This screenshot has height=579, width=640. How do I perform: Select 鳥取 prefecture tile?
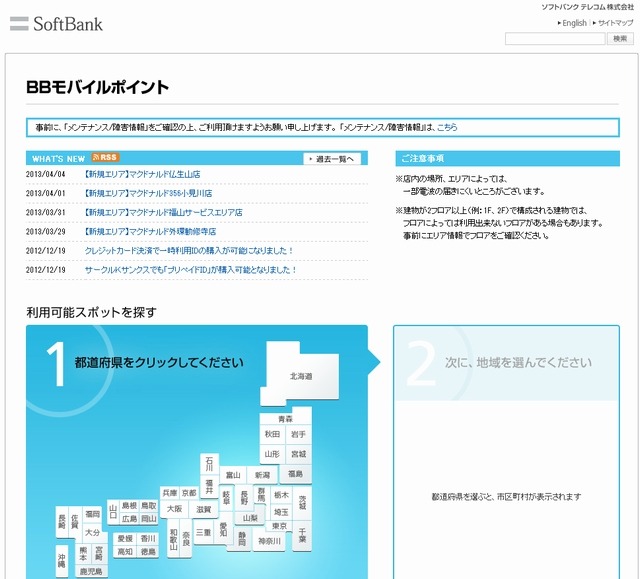[x=149, y=506]
